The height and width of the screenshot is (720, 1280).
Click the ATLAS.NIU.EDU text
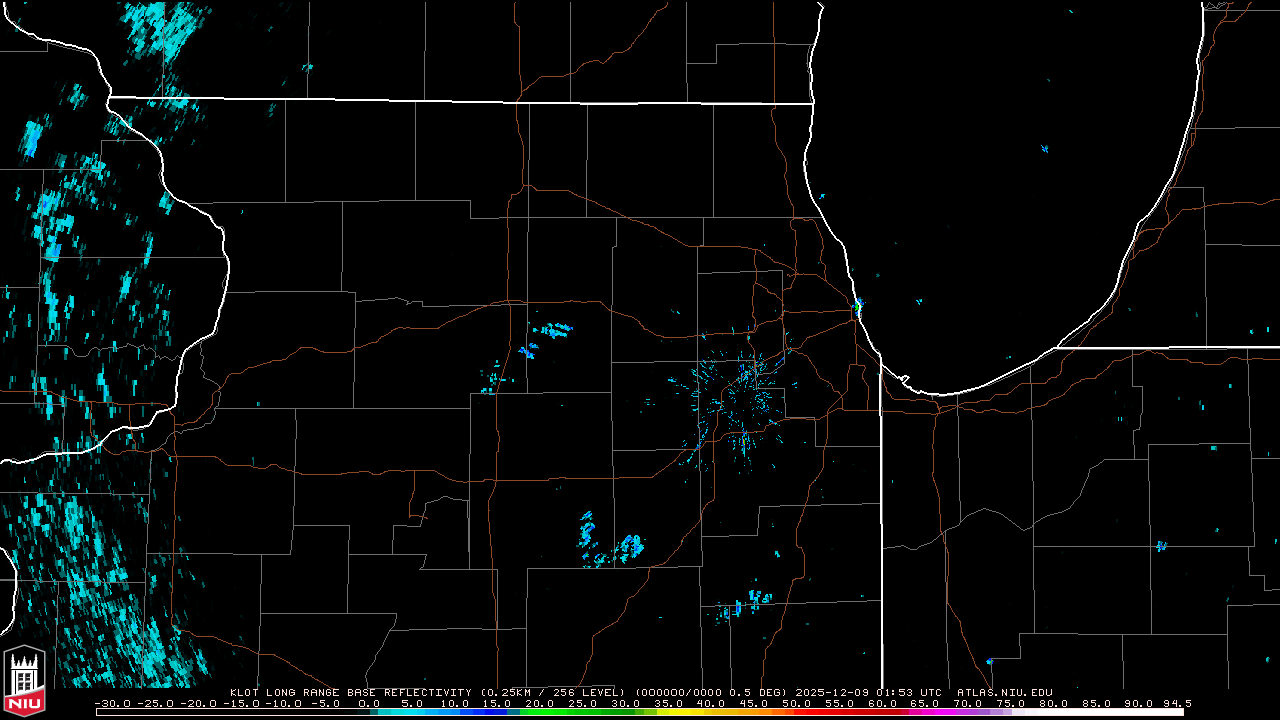[x=1004, y=692]
